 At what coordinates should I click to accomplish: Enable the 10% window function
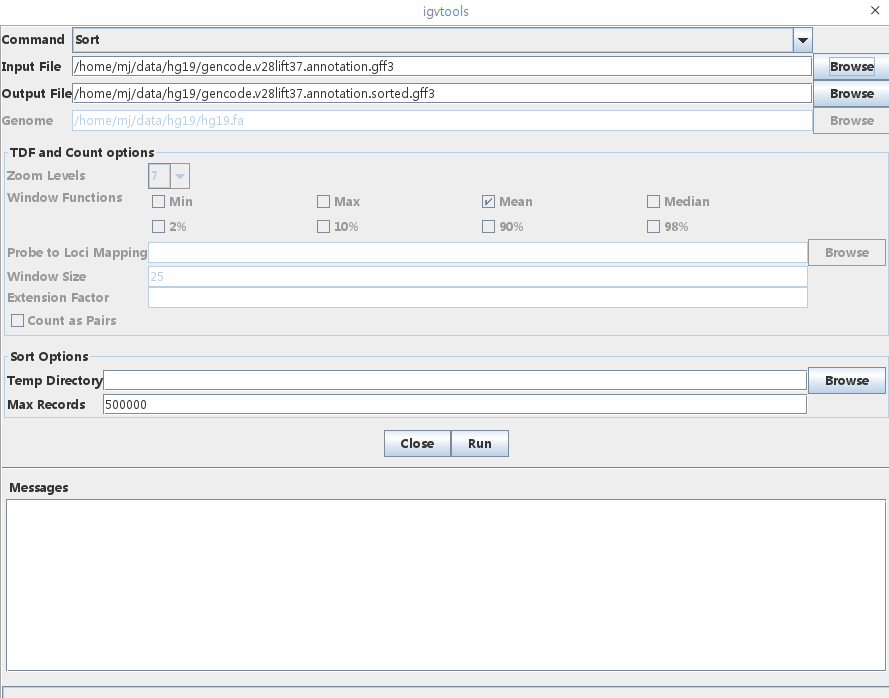pyautogui.click(x=323, y=226)
